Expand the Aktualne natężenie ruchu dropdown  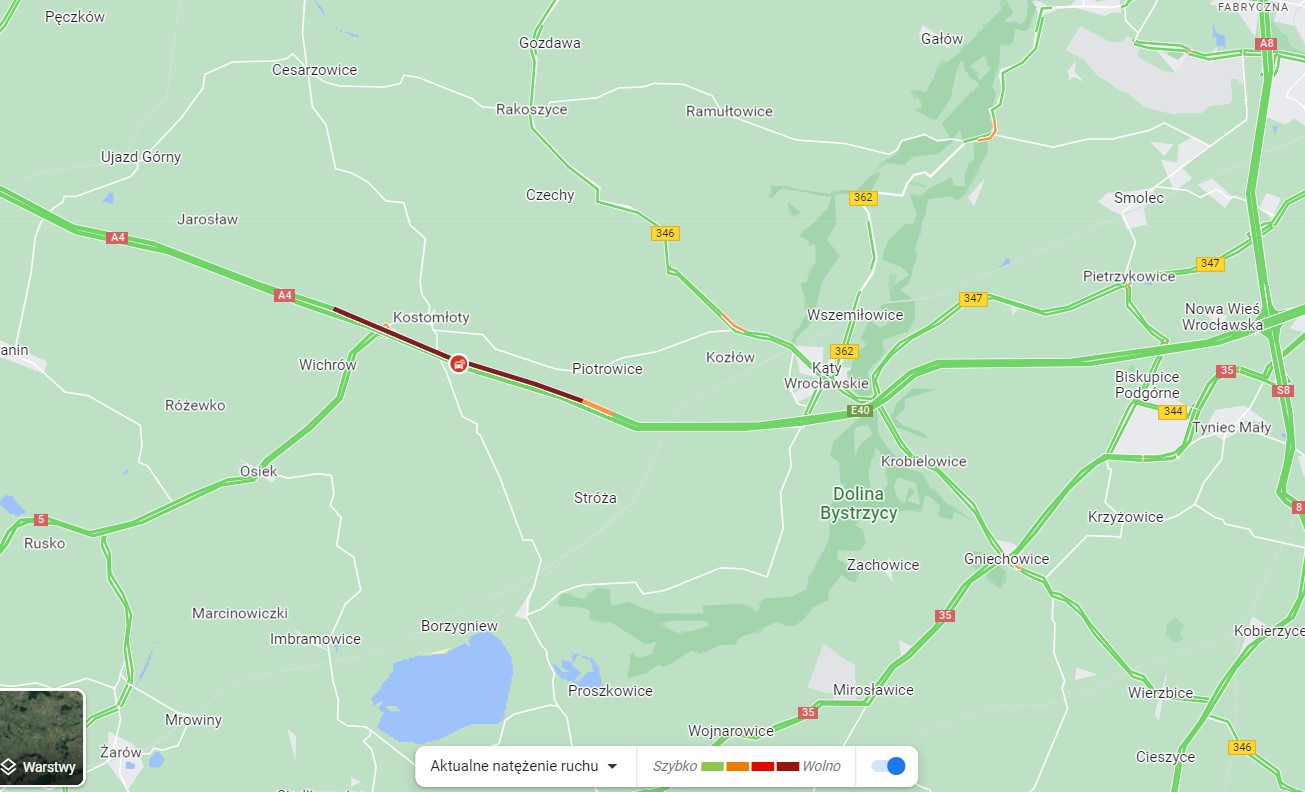pos(525,766)
